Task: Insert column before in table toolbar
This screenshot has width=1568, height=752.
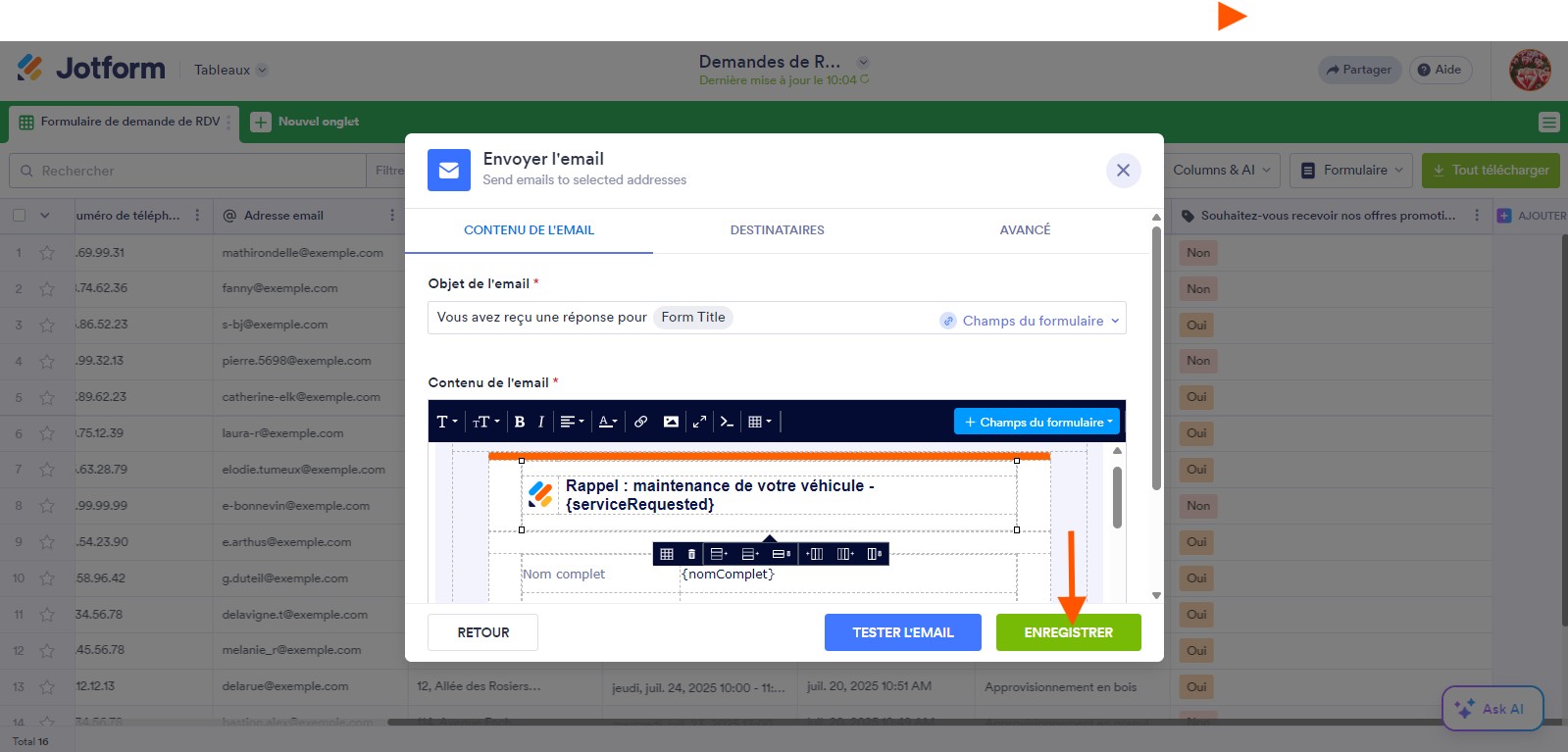Action: point(814,554)
